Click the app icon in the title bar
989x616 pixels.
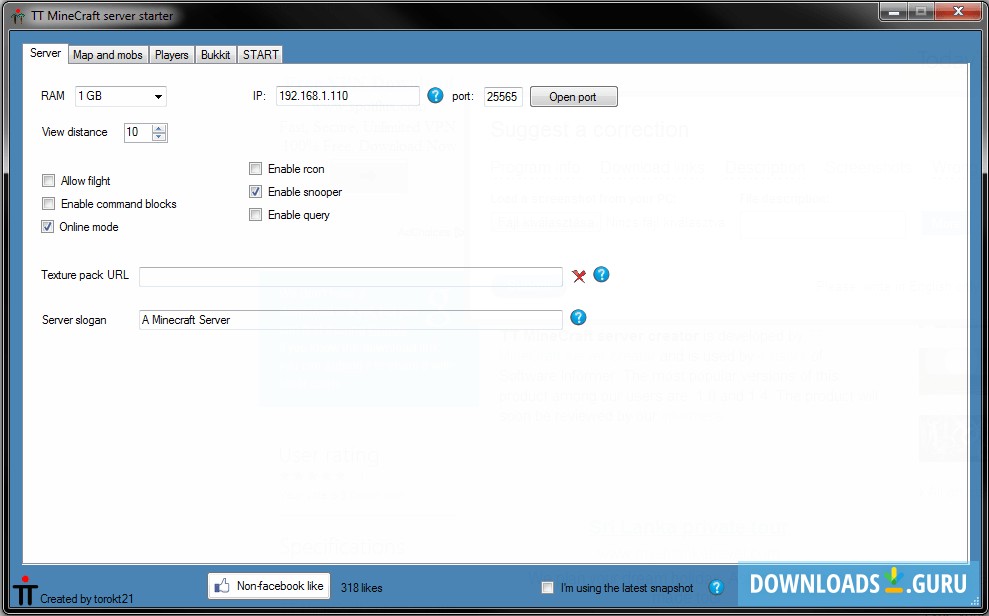pos(18,16)
